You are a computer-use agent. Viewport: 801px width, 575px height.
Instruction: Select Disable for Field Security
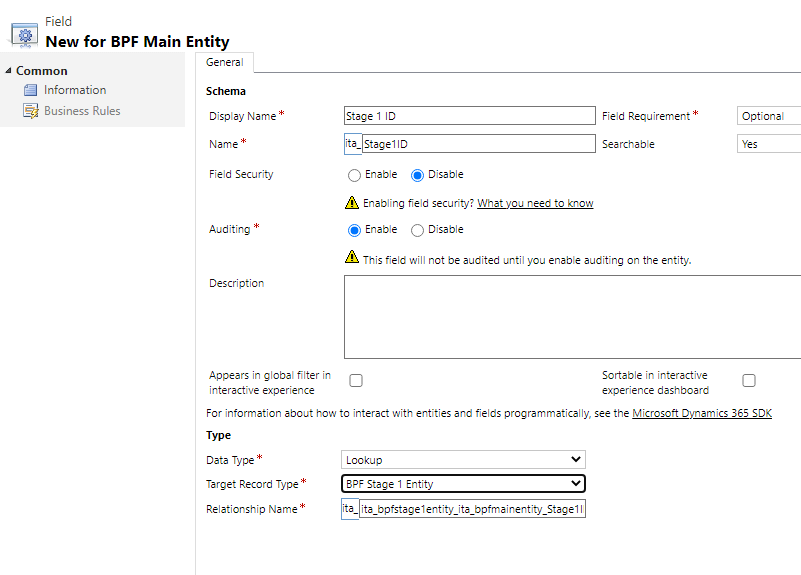tap(417, 175)
